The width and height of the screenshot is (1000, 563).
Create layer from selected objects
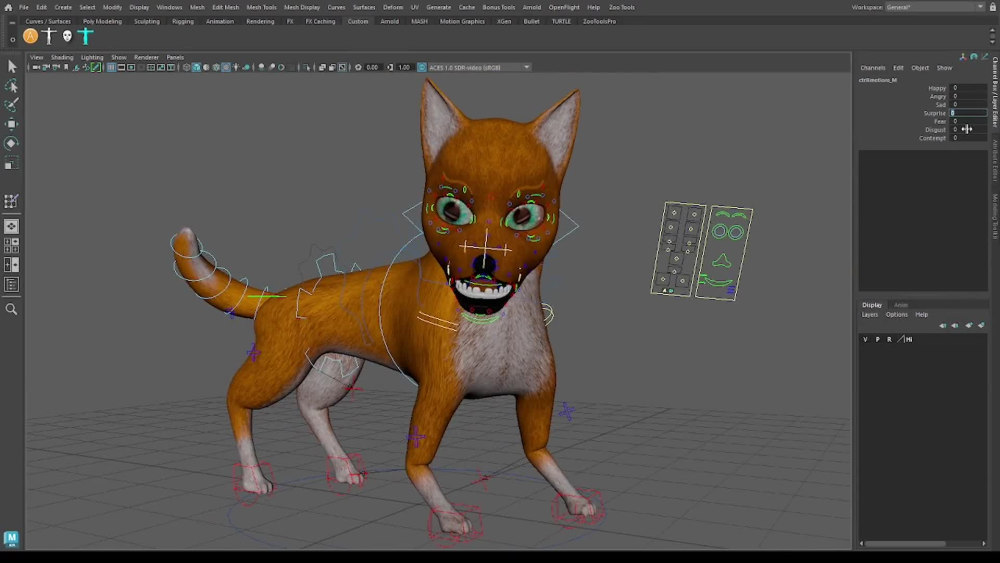(x=981, y=325)
